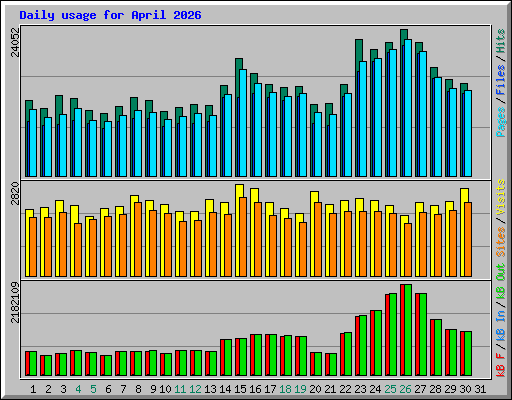This screenshot has height=400, width=512.
Task: Click day label 23 on the axis
Action: (x=360, y=389)
